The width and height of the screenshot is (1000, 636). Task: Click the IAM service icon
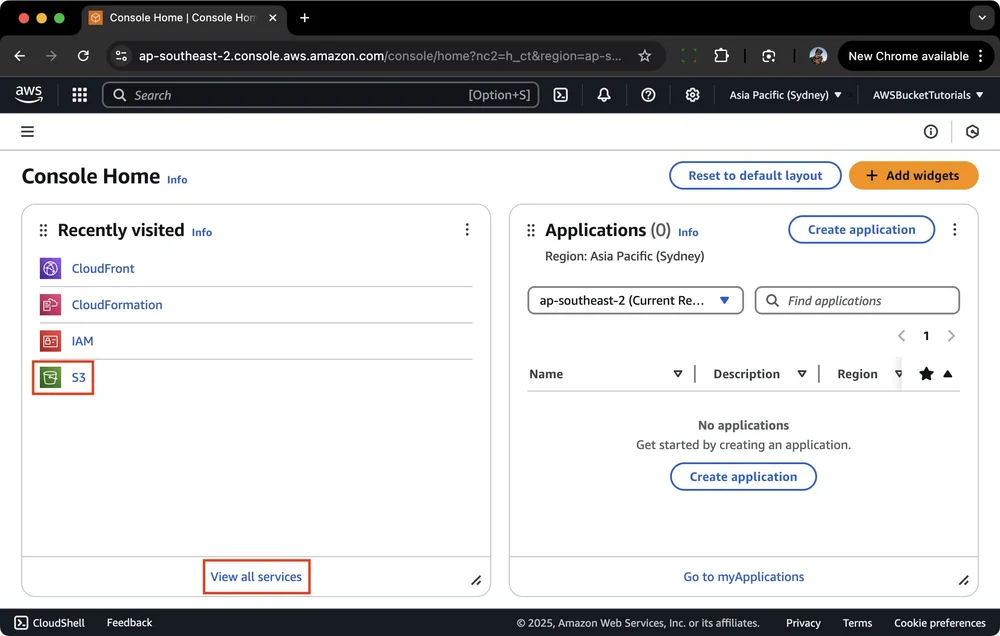pyautogui.click(x=50, y=341)
